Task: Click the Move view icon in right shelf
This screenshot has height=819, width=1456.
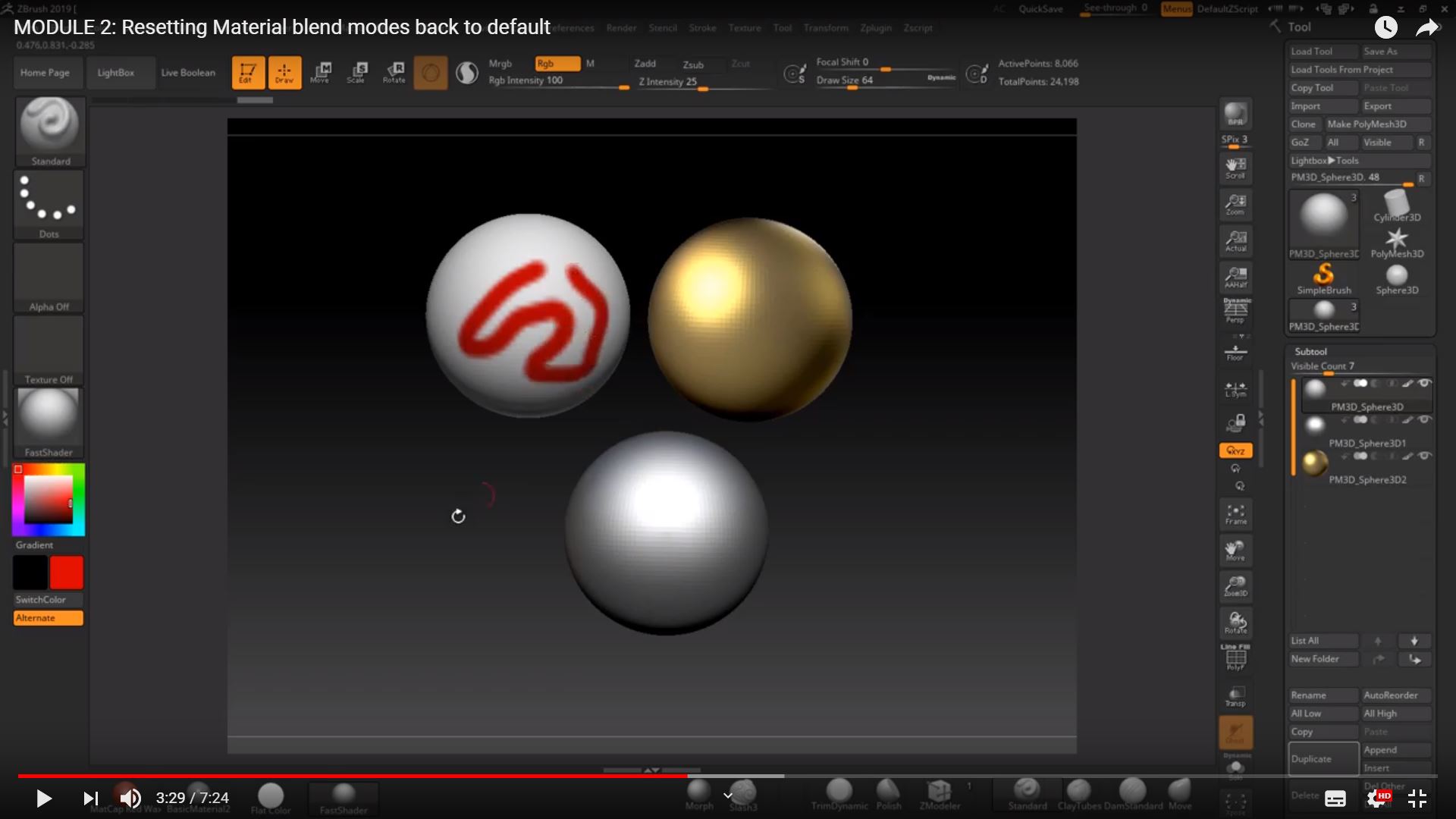Action: point(1235,551)
